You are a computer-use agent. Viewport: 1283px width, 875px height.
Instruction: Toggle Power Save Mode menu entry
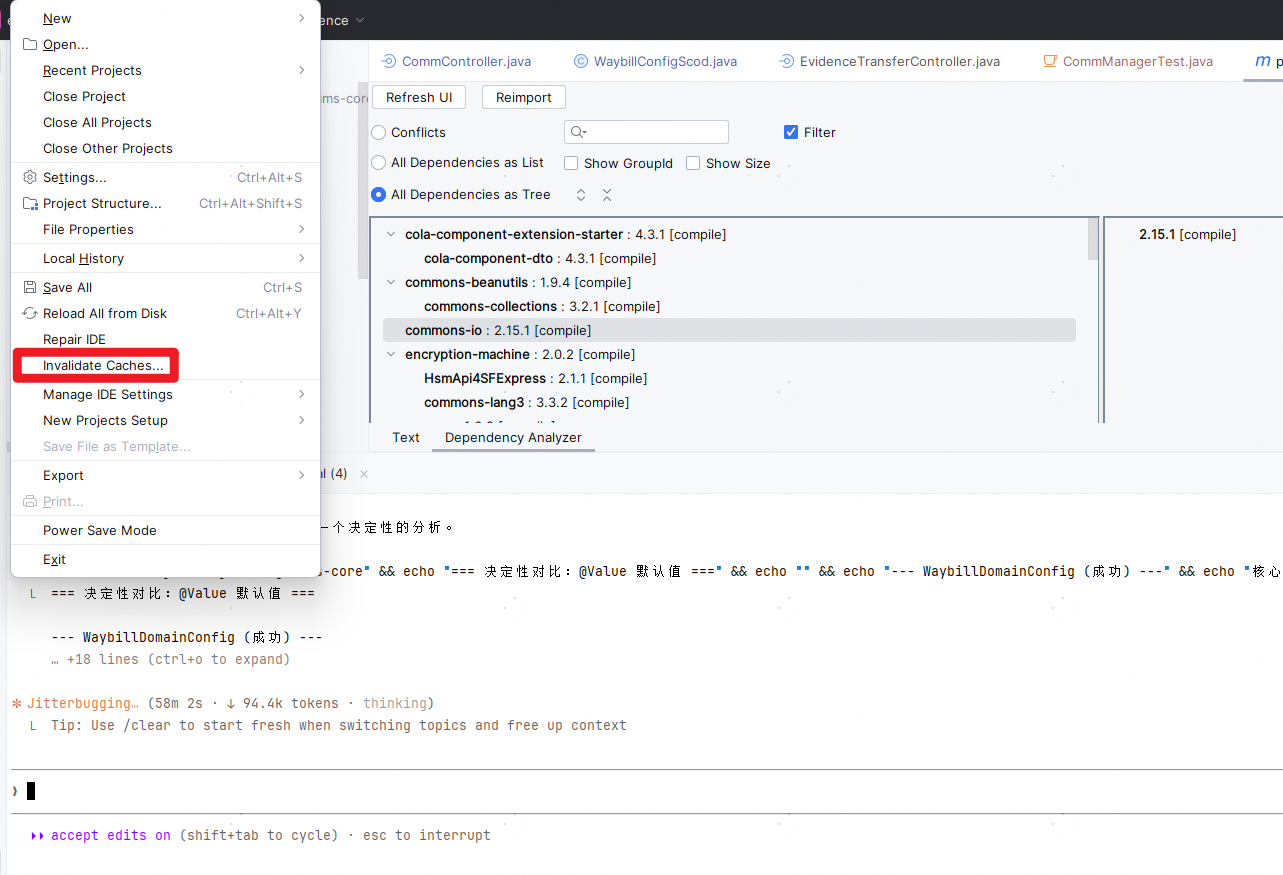165,530
